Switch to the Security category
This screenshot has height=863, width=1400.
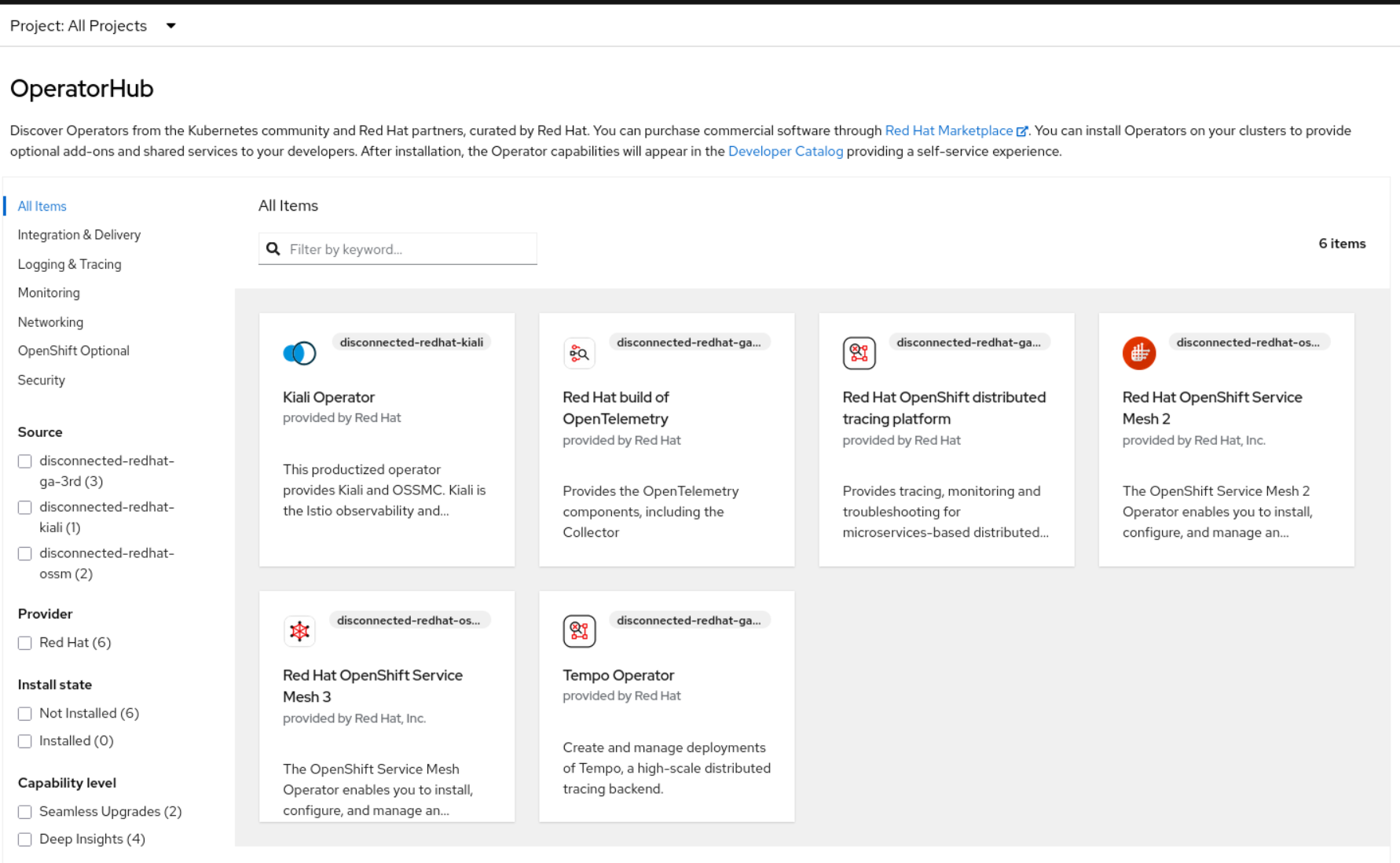[x=41, y=380]
